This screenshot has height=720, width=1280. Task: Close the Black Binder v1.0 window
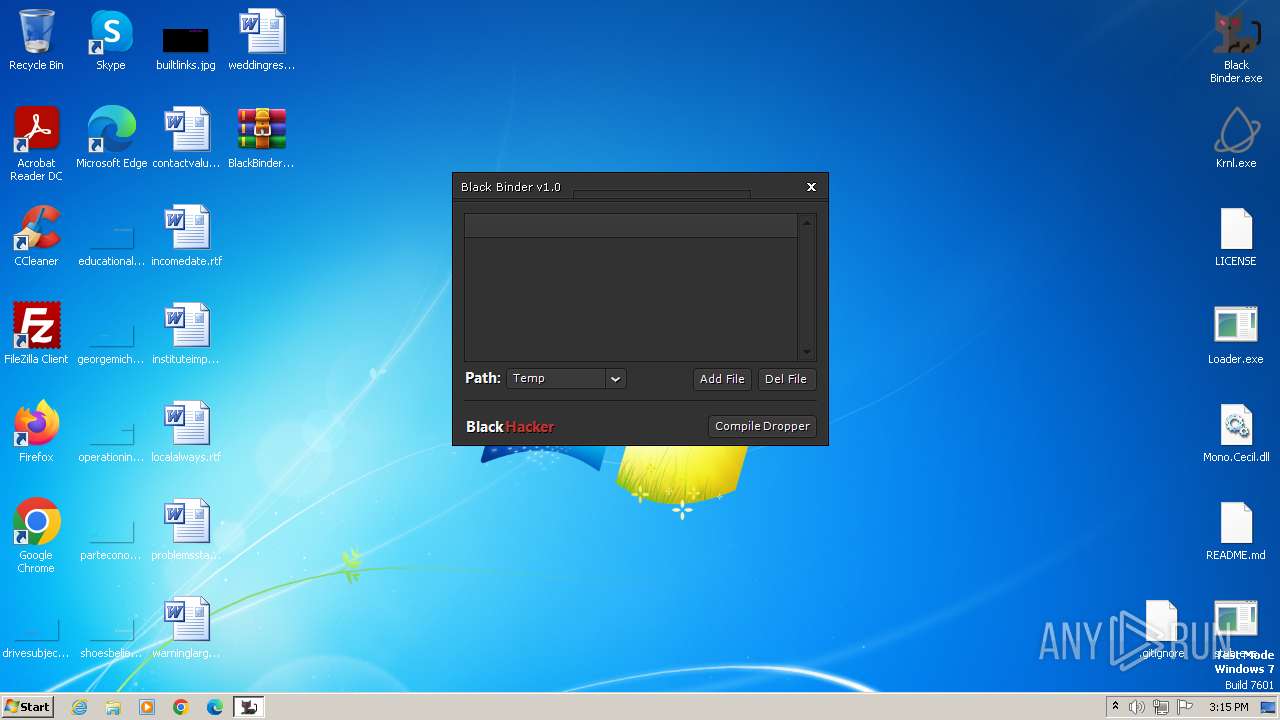point(811,187)
